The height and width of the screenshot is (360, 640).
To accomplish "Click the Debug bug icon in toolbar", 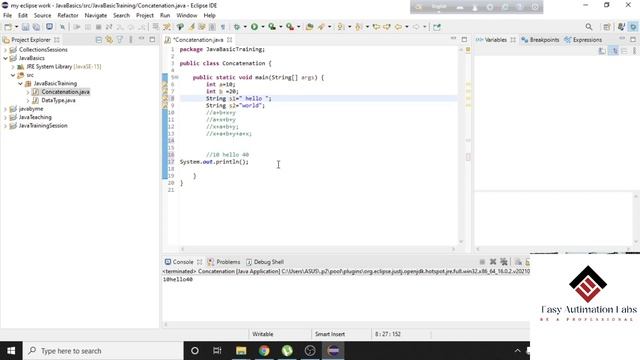I will 237,27.
